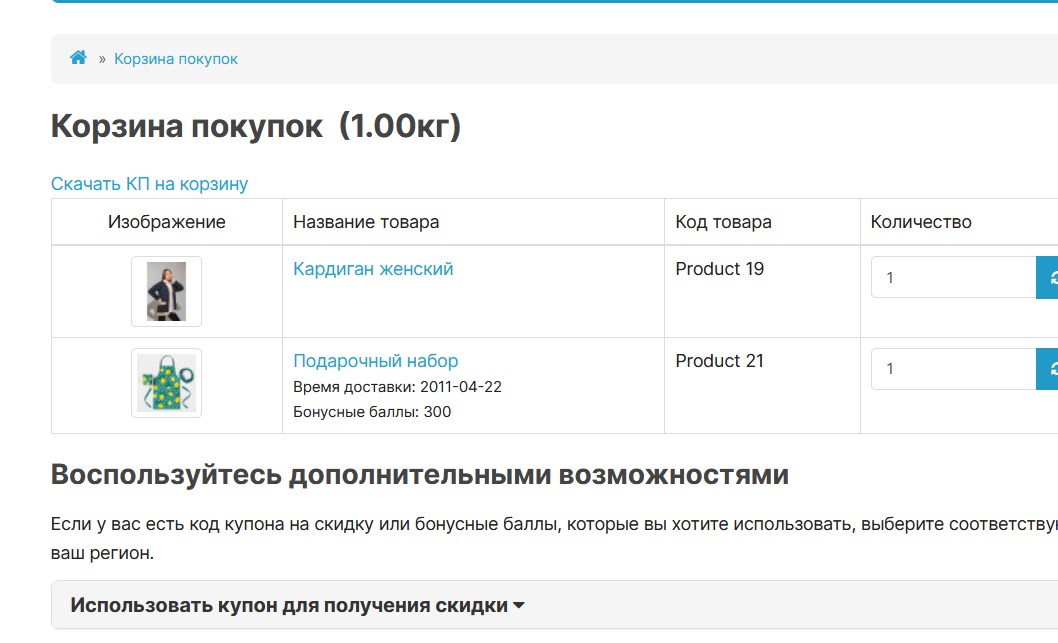Click the Product 21 code cell
This screenshot has width=1058, height=643.
[719, 361]
